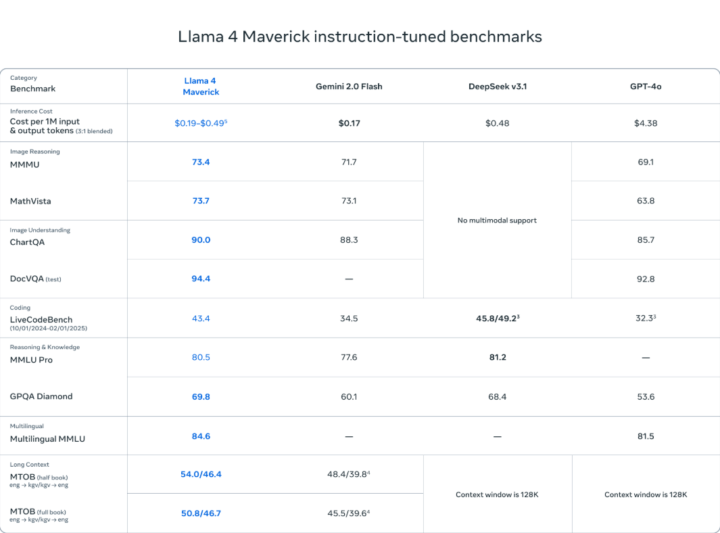Click the '$0.19-$0.49' cost cell
This screenshot has width=720, height=533.
point(201,123)
